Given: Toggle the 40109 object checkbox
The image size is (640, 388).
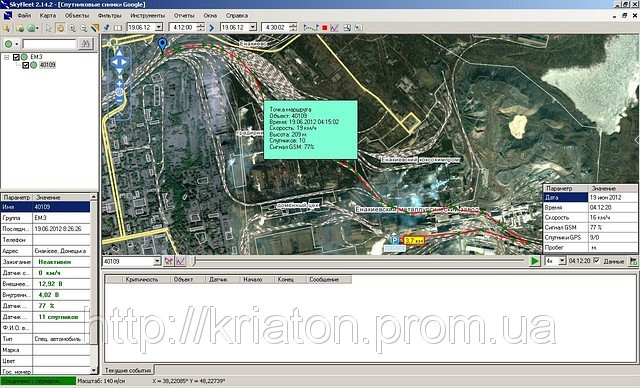Looking at the screenshot, I should tap(26, 65).
